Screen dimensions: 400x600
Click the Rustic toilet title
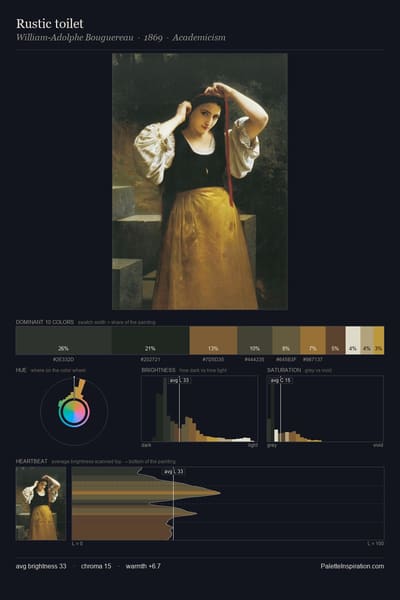coord(50,24)
